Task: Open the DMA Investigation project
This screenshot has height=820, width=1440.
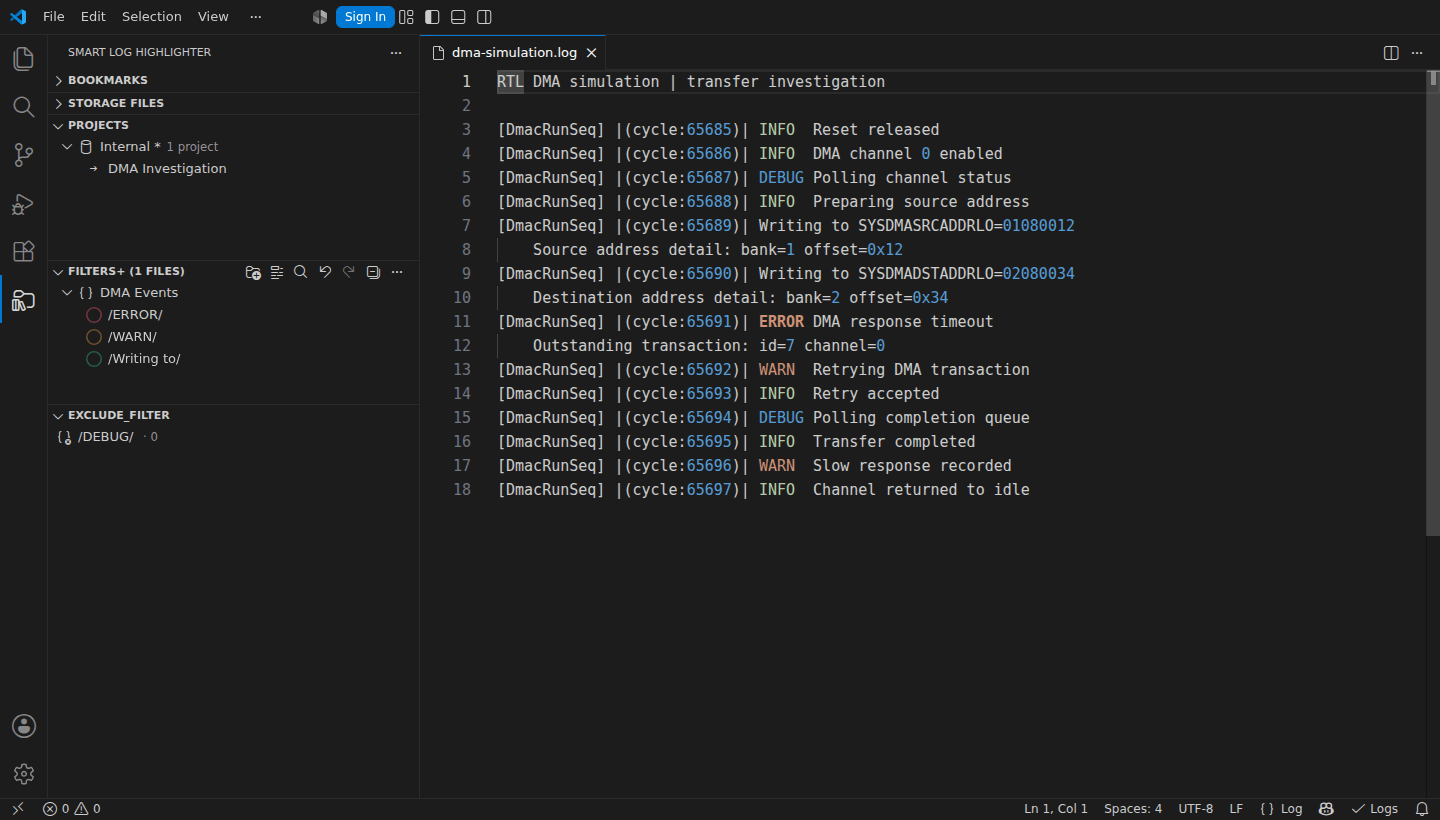Action: (x=167, y=169)
